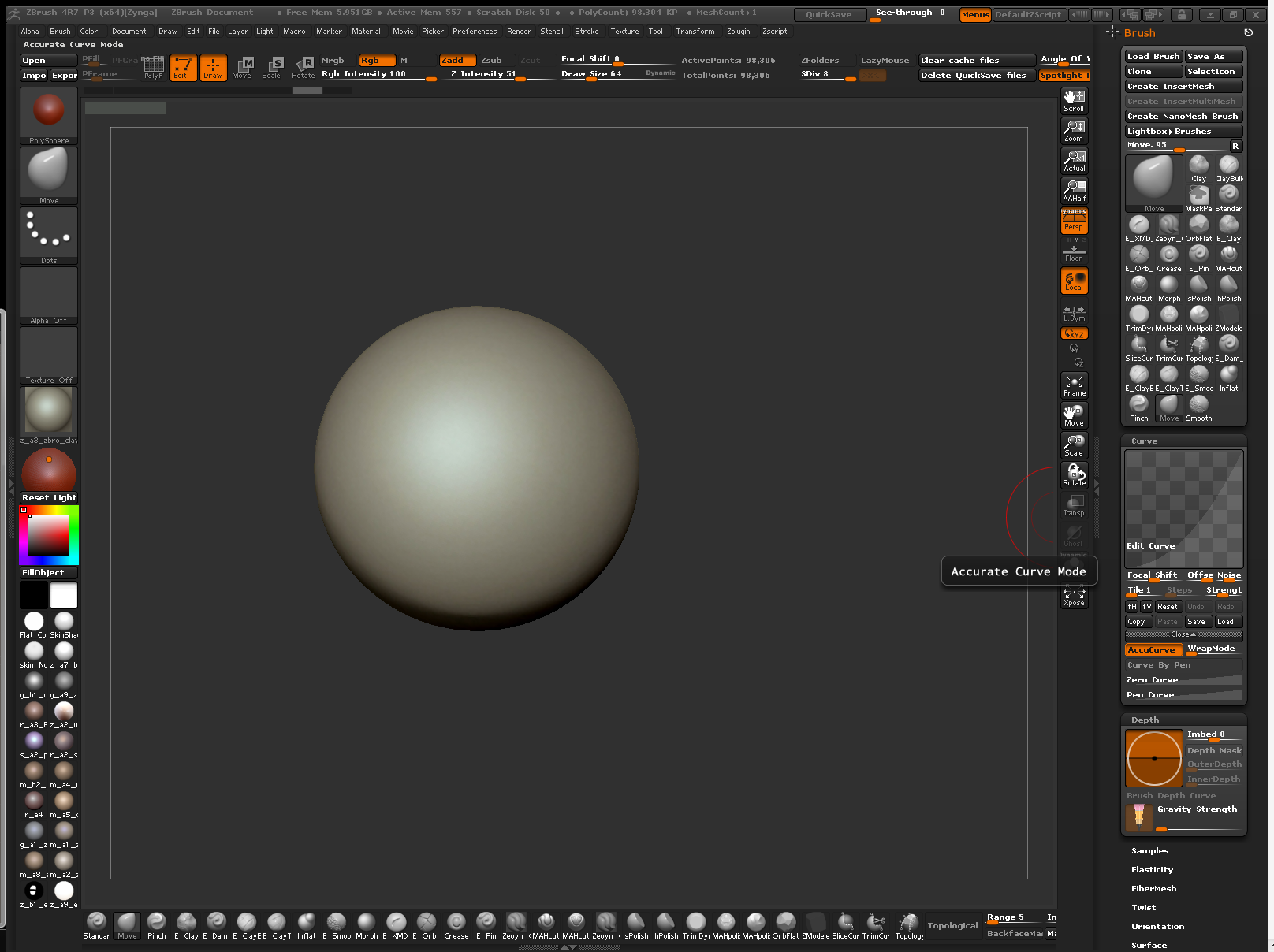The height and width of the screenshot is (952, 1274).
Task: Toggle Zadd sculpting mode
Action: pos(458,61)
